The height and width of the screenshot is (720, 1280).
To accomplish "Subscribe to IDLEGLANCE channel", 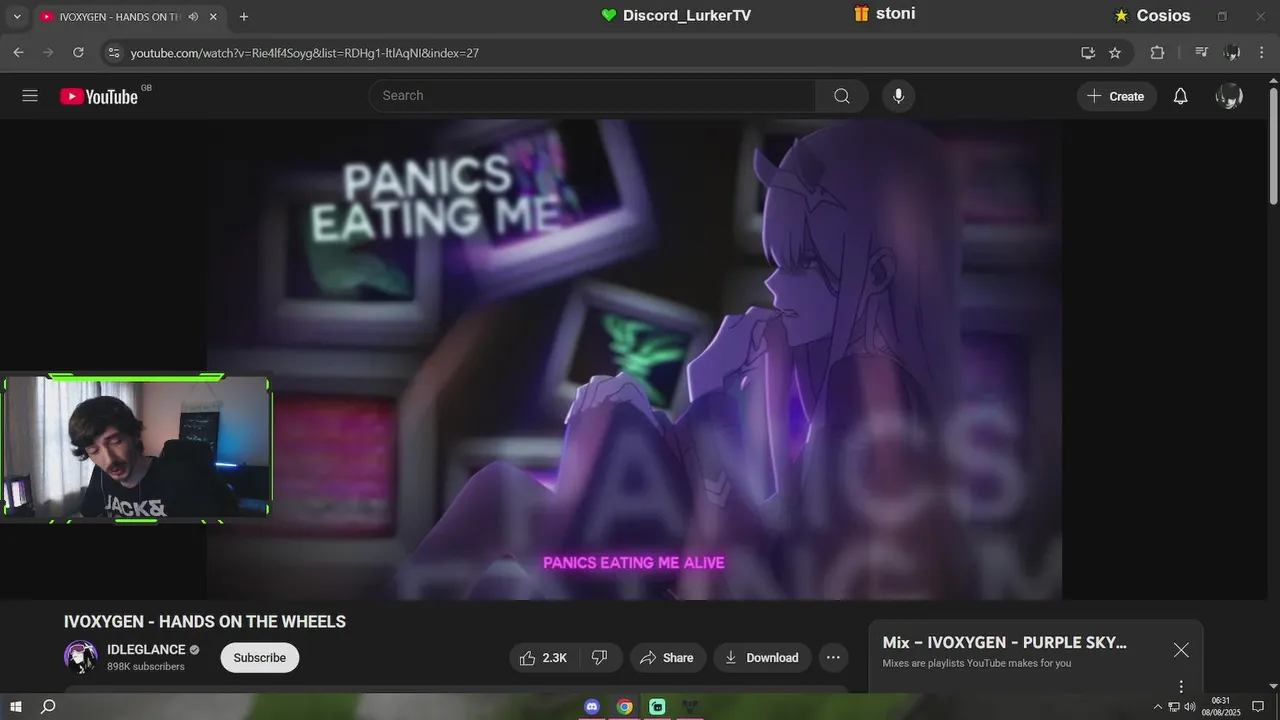I will 260,657.
